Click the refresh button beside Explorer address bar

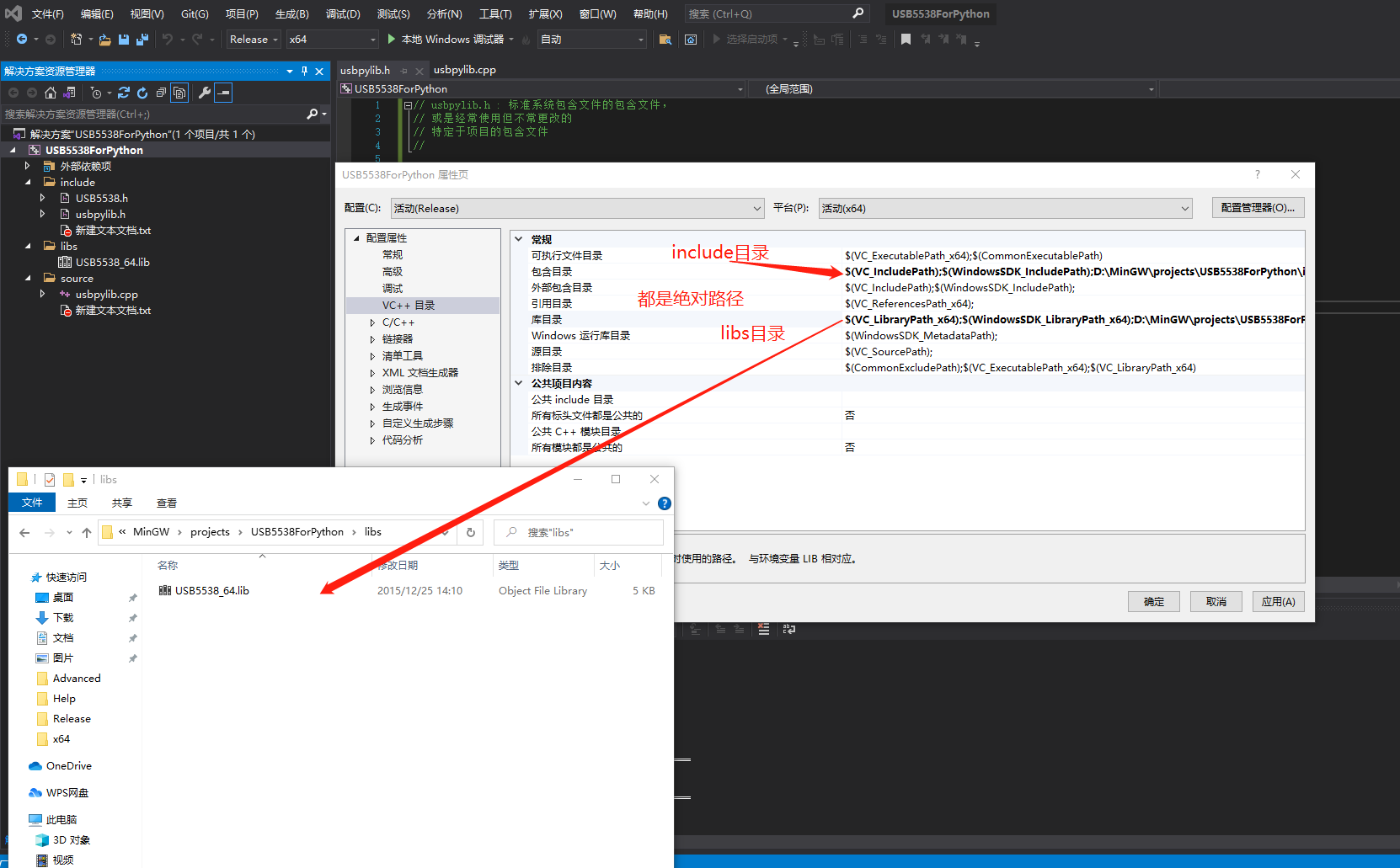[471, 532]
